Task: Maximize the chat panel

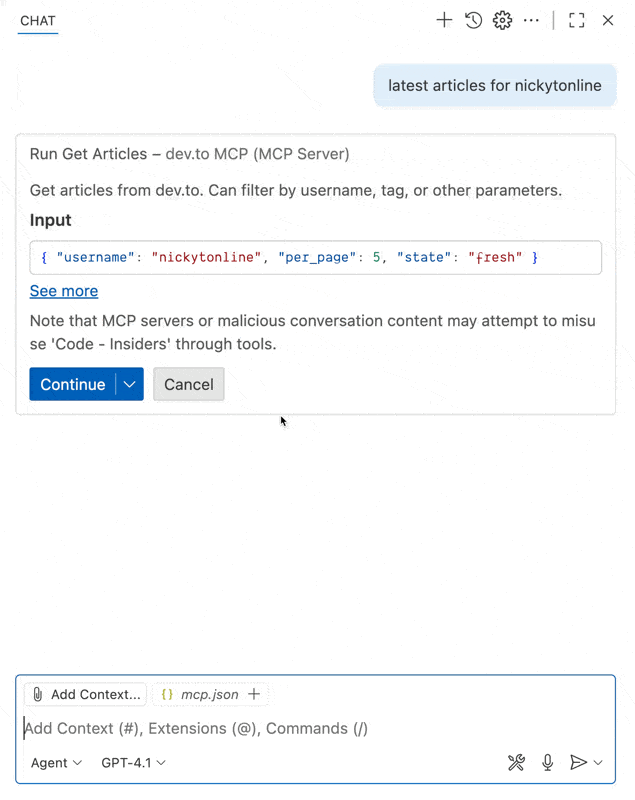Action: (576, 20)
